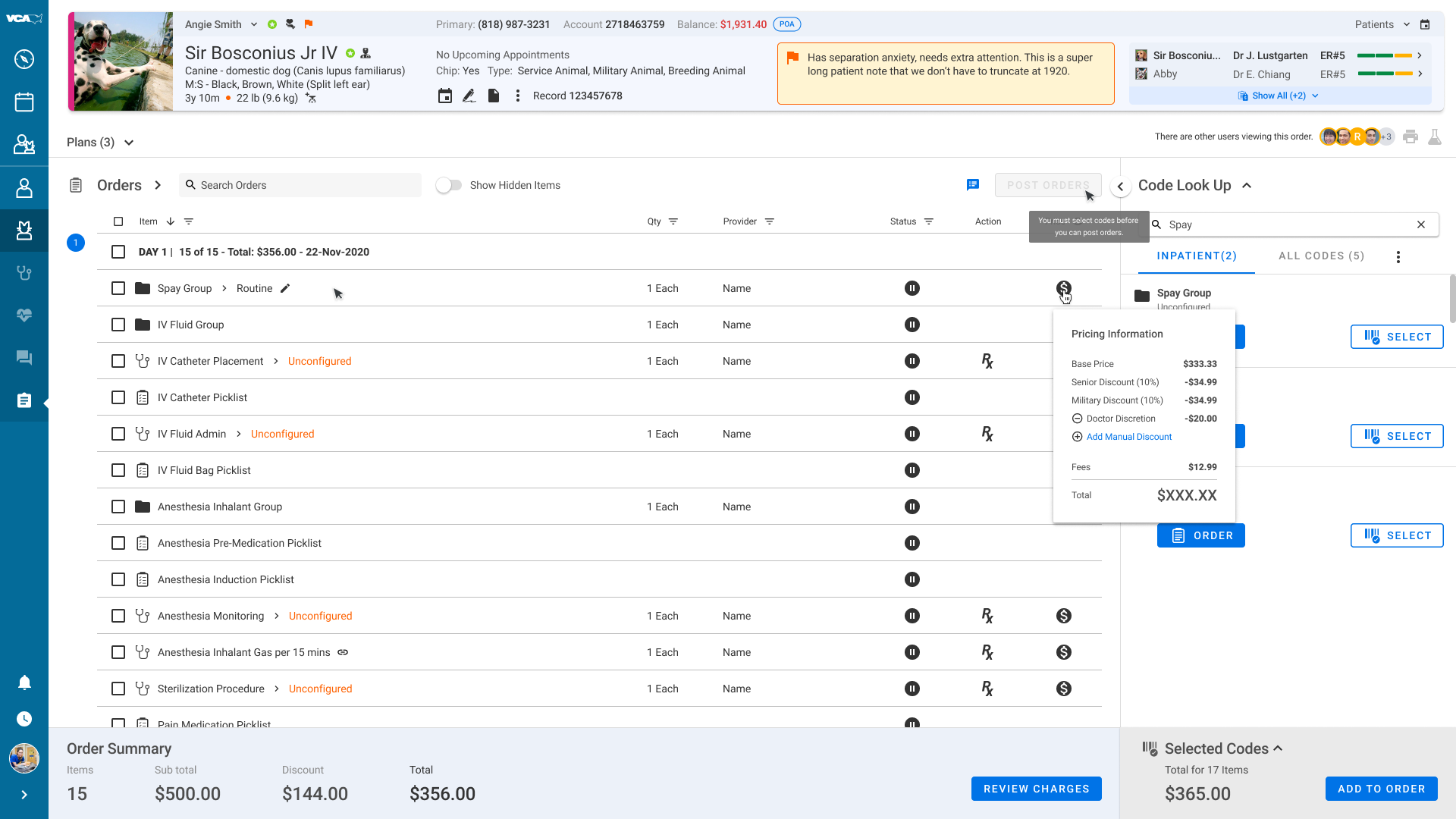Expand Show All (+2) patients list
The height and width of the screenshot is (819, 1456).
click(x=1279, y=96)
